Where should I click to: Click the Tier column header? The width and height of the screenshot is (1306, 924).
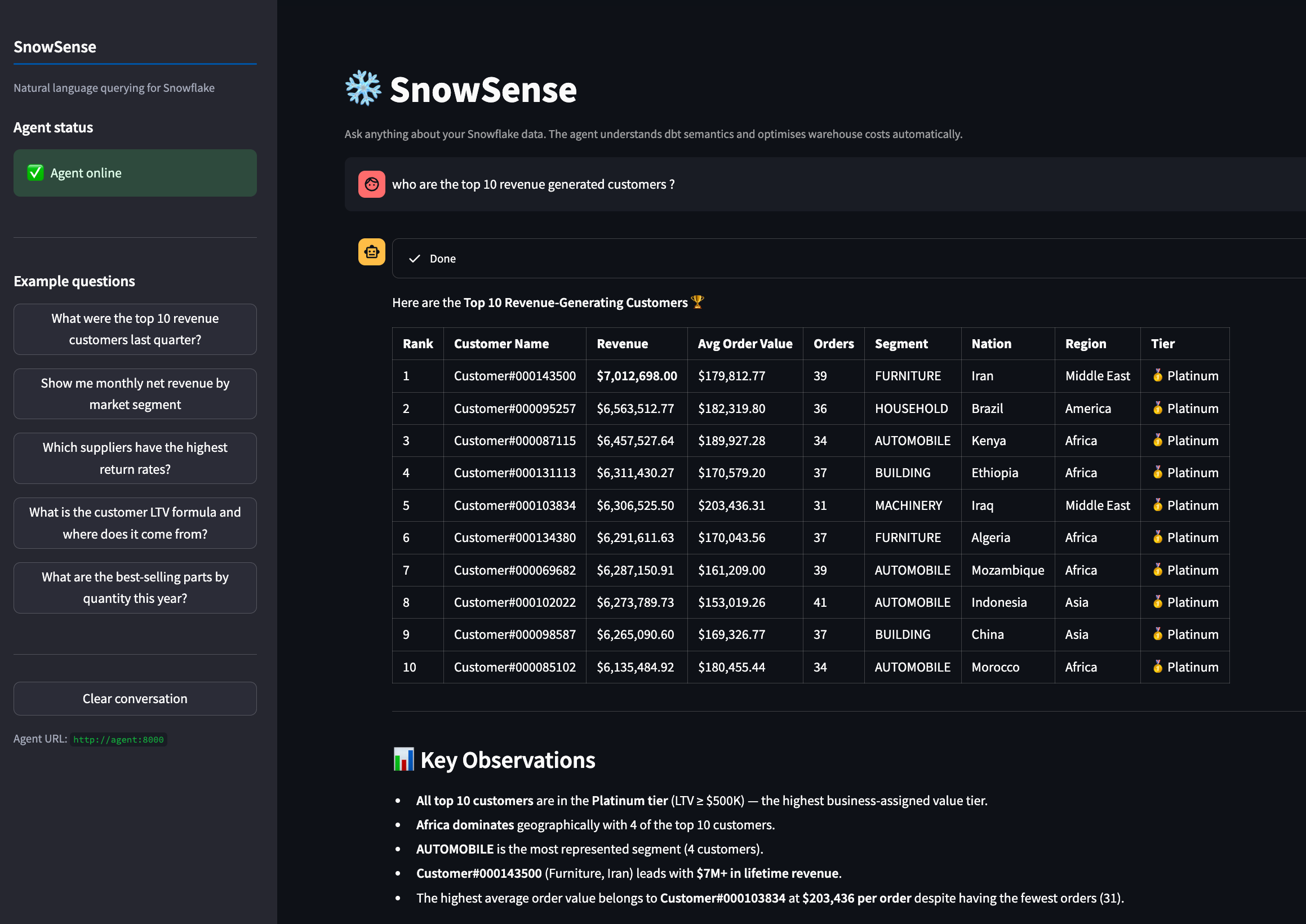pyautogui.click(x=1185, y=344)
